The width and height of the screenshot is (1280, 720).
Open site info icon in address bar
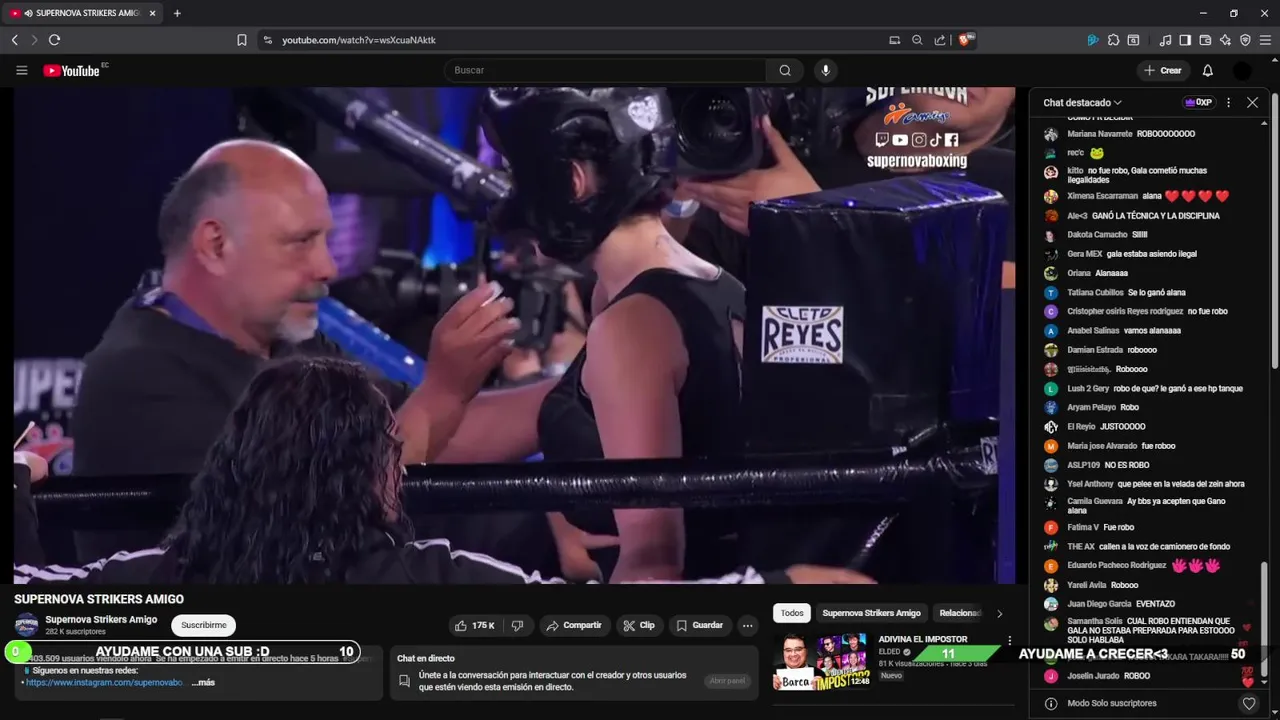point(266,40)
